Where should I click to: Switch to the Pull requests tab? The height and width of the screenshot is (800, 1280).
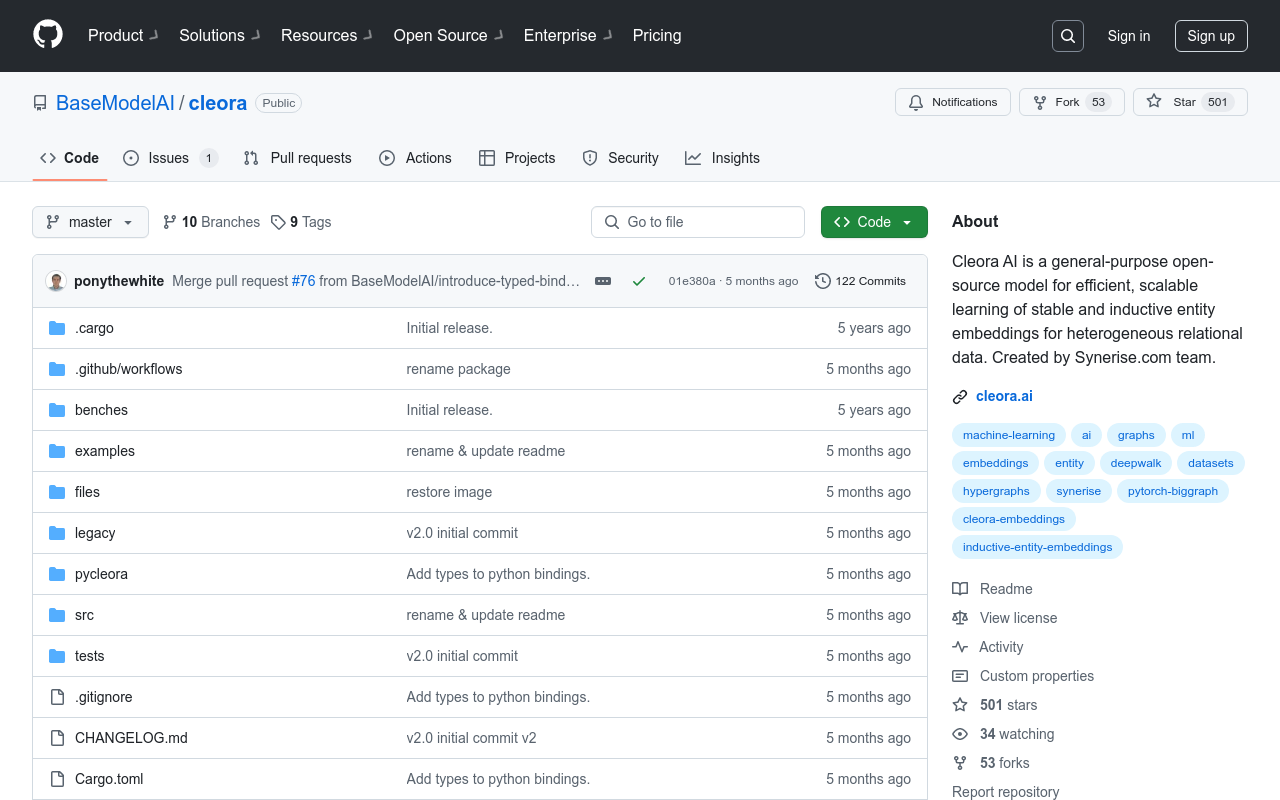[x=298, y=158]
